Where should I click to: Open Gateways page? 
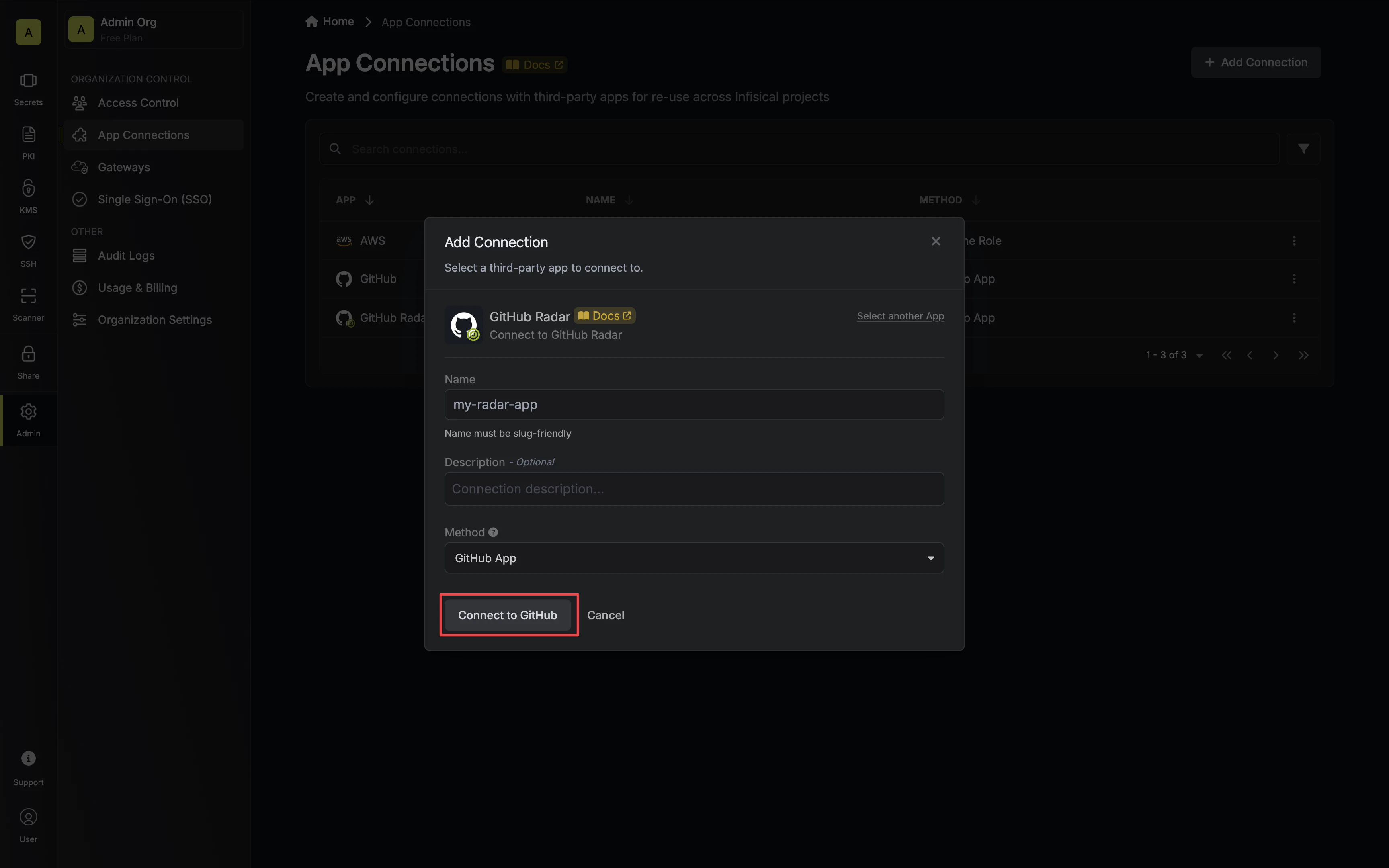point(154,167)
